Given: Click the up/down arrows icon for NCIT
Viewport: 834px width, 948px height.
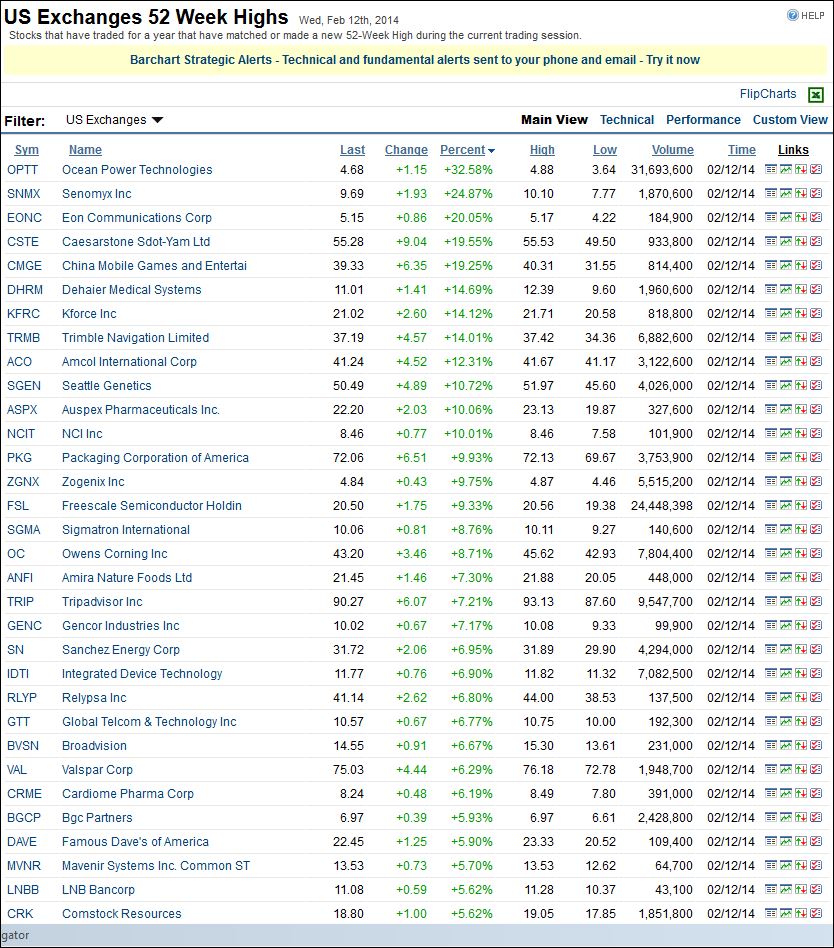Looking at the screenshot, I should click(x=801, y=433).
